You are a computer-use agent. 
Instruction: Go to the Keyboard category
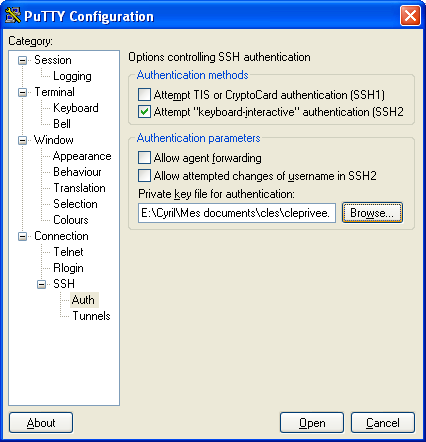pos(76,108)
